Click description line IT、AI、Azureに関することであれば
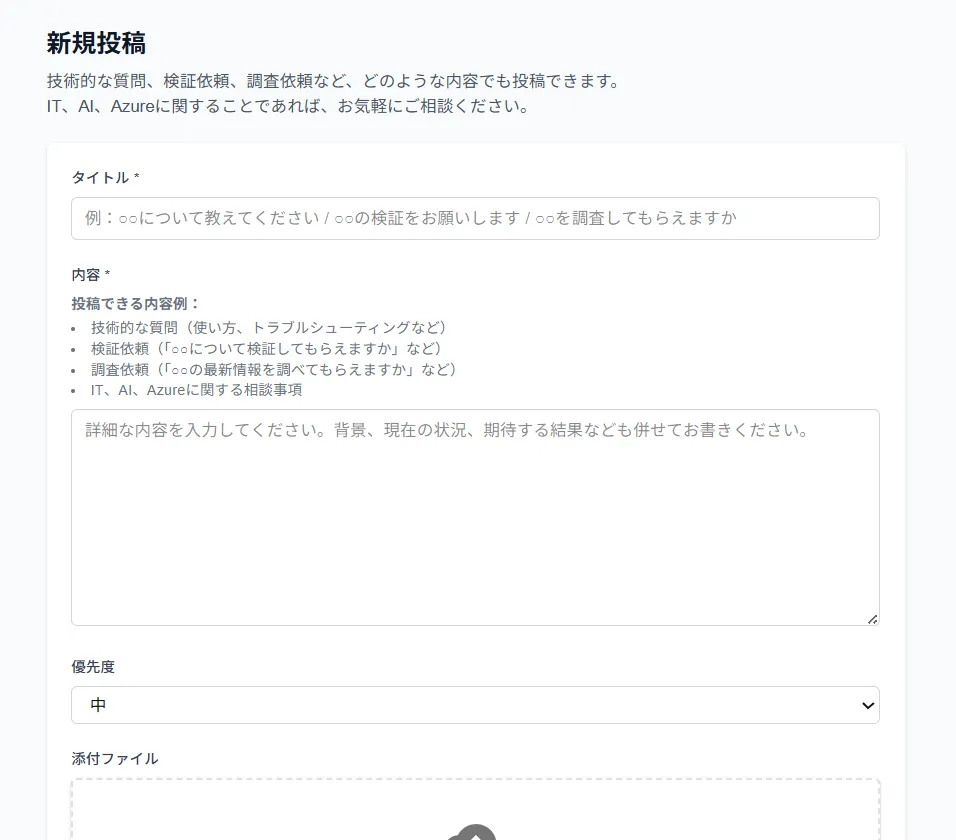Viewport: 956px width, 840px height. [288, 106]
